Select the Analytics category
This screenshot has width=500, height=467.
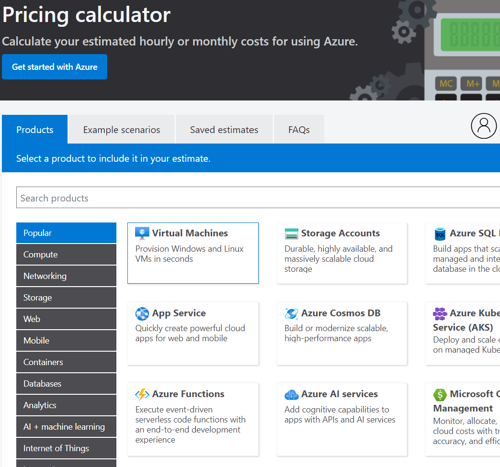[66, 405]
